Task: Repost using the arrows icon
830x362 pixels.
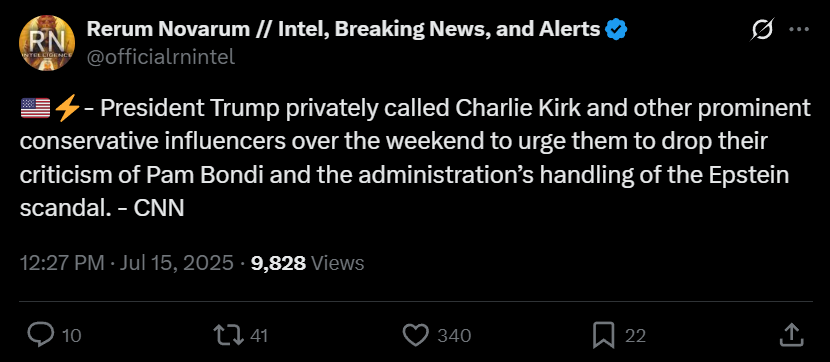Action: point(228,335)
